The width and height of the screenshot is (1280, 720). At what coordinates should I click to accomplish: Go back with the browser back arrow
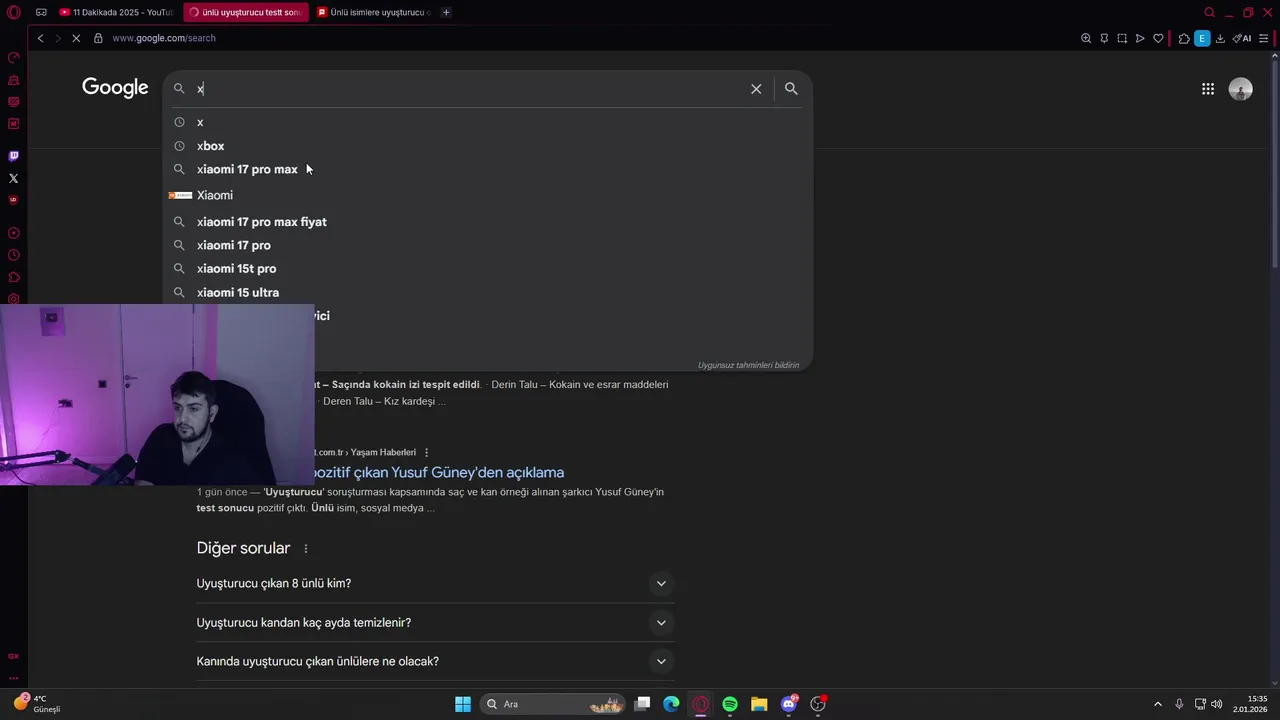40,38
